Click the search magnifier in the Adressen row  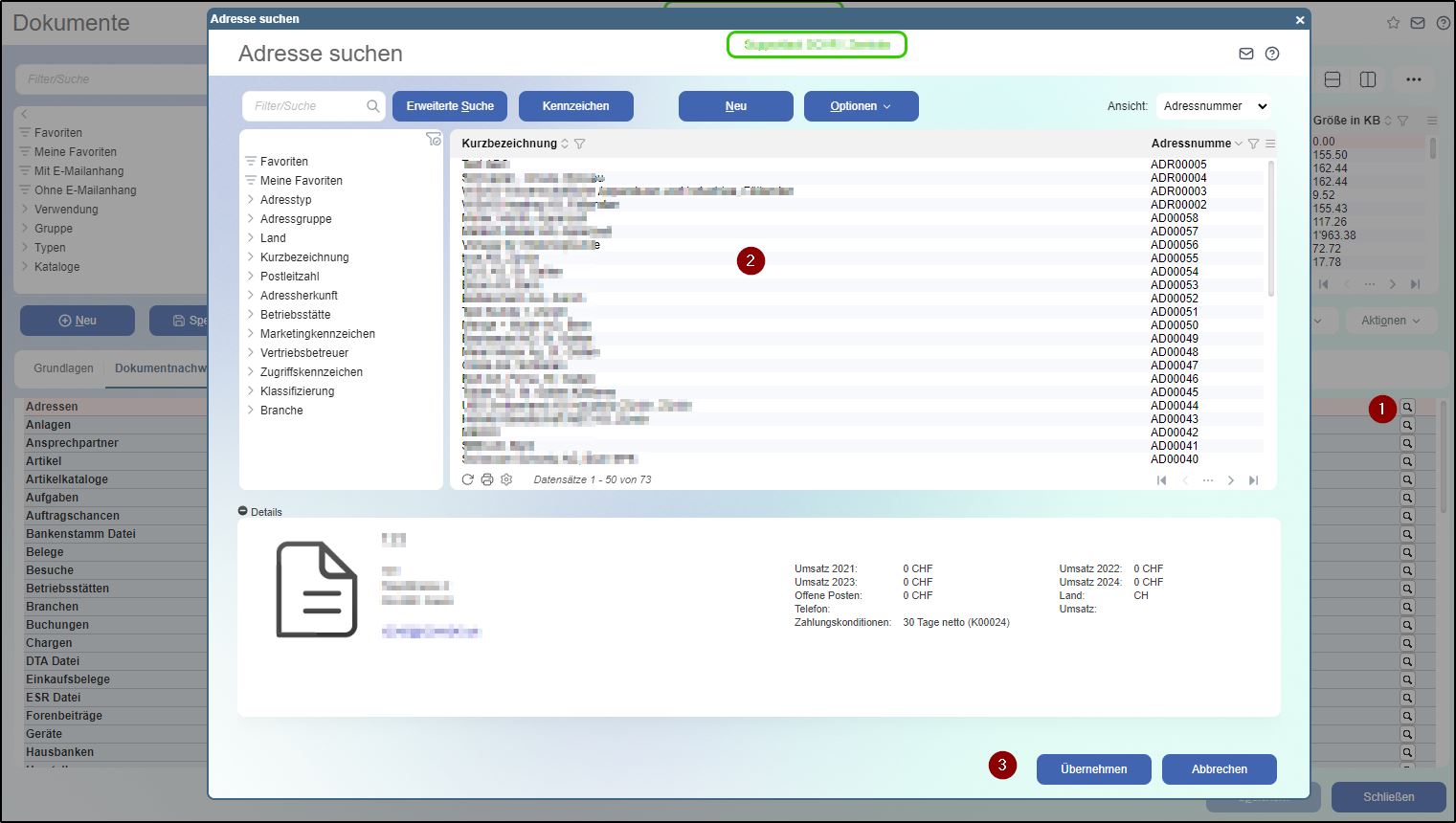tap(1407, 407)
